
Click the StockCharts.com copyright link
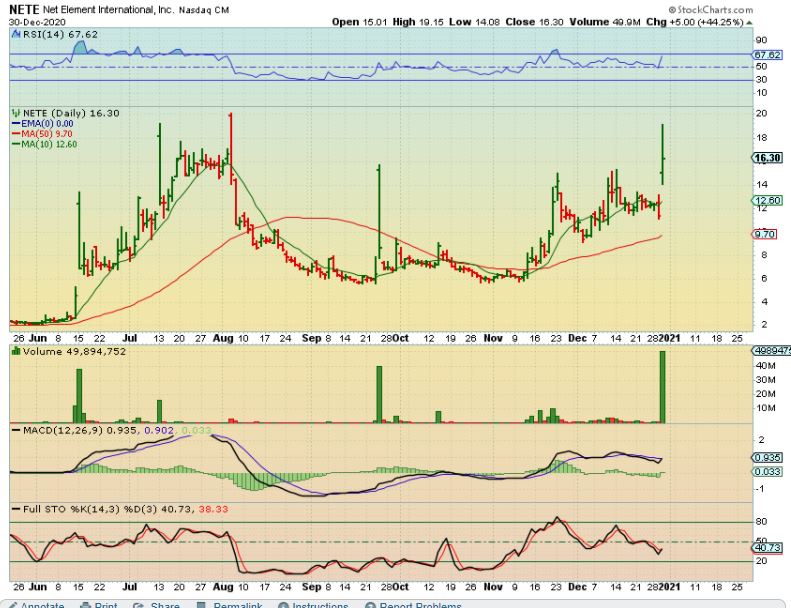pos(743,9)
